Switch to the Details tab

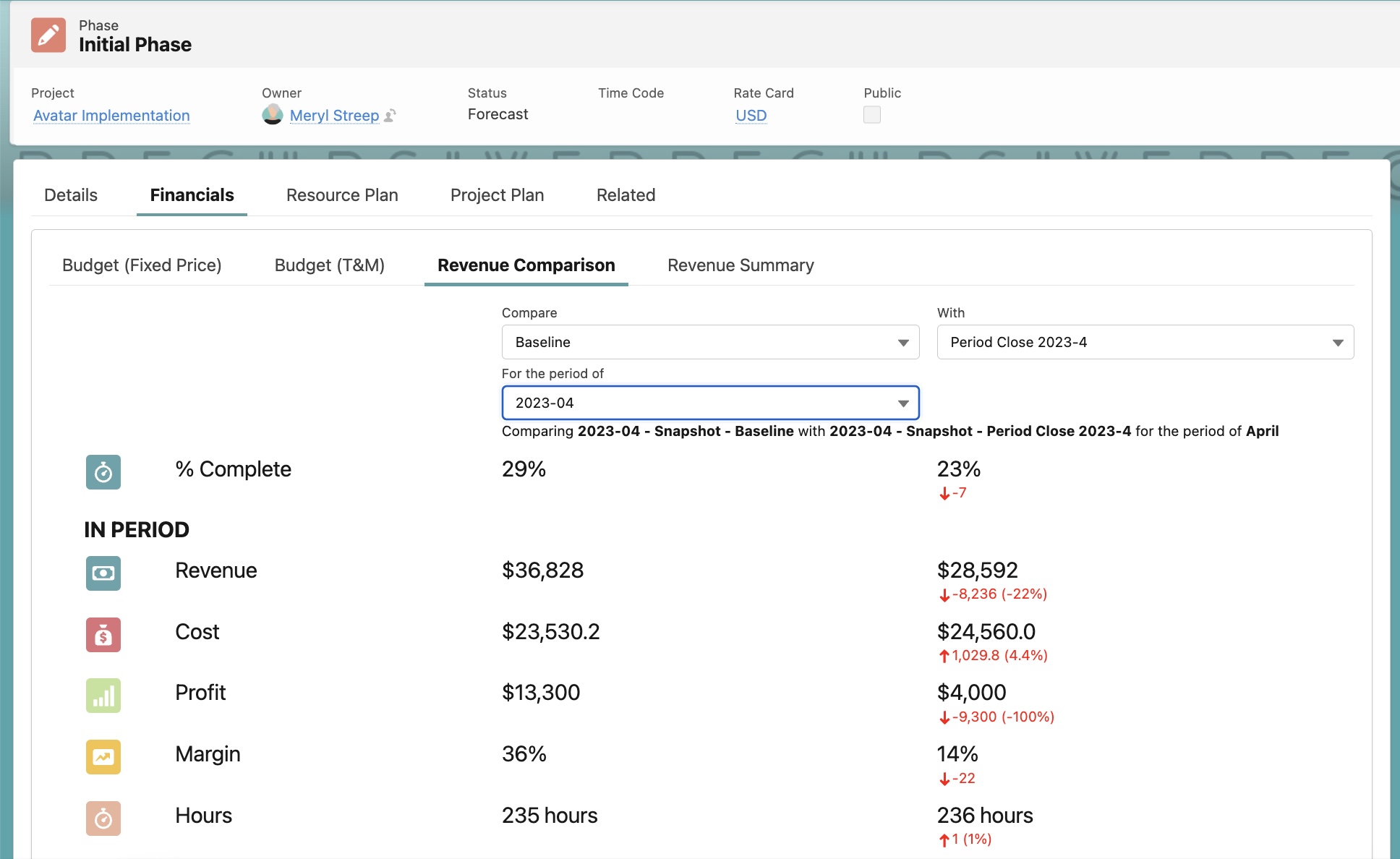point(70,195)
